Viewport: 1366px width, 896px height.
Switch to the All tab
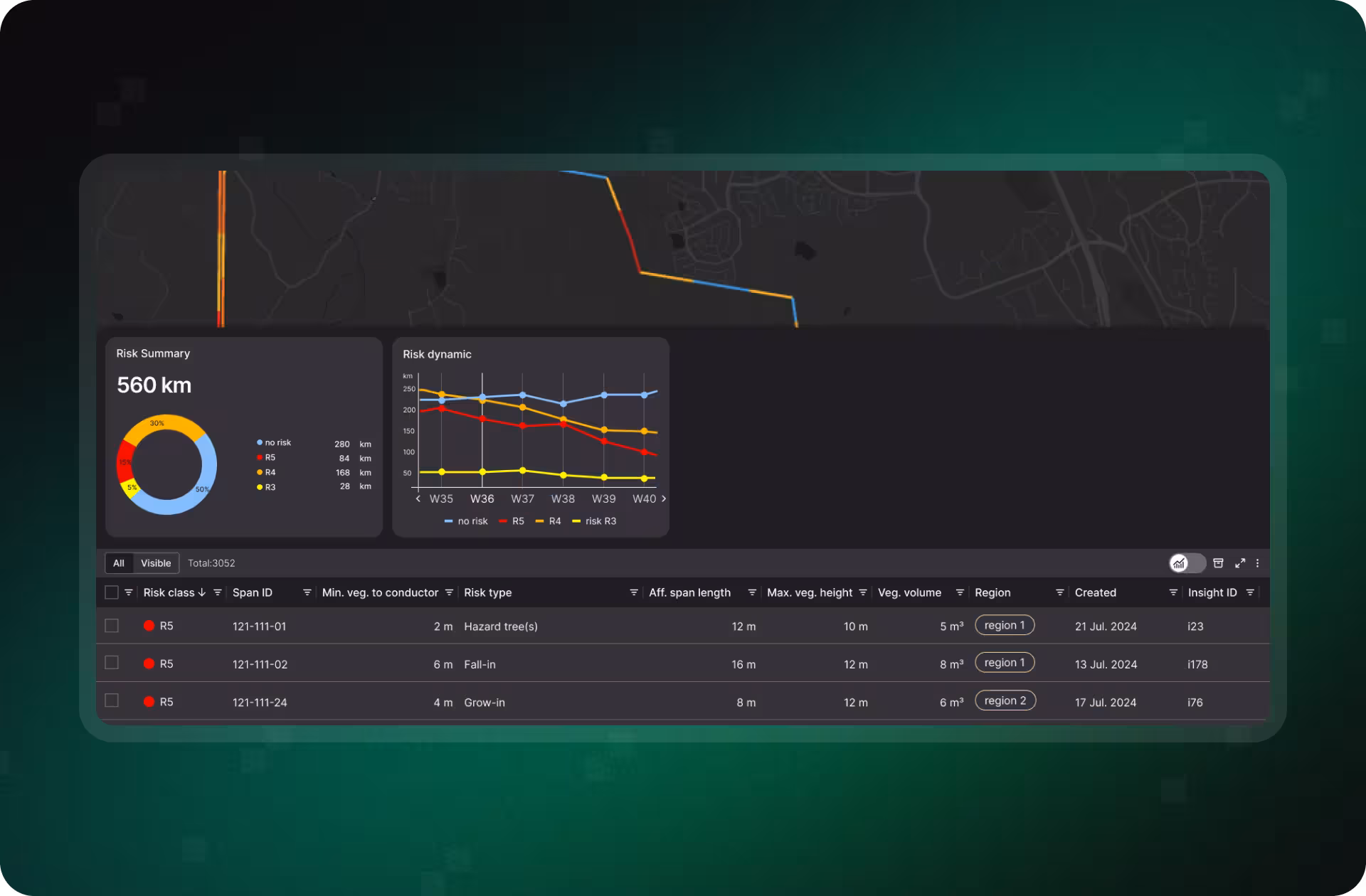coord(119,563)
